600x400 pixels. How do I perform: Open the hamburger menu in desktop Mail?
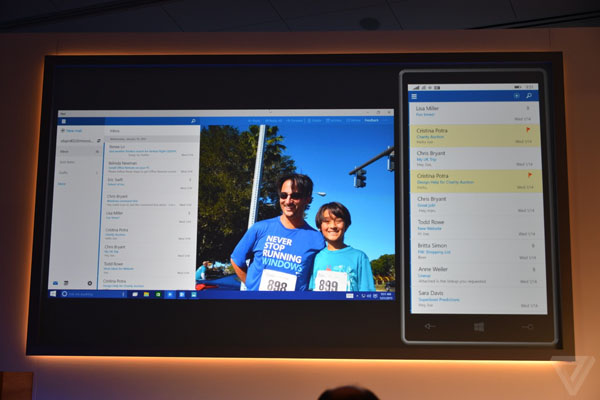(x=64, y=121)
